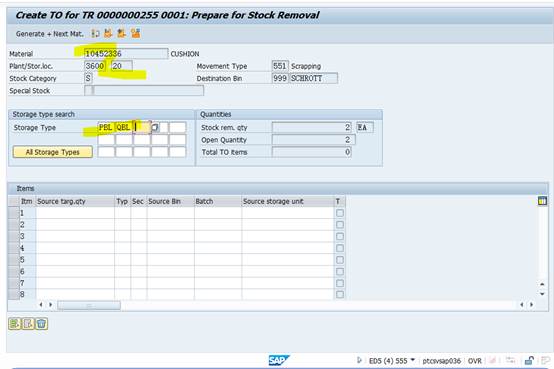Click the Open Quantity value field
Image resolution: width=554 pixels, height=369 pixels.
[x=313, y=140]
